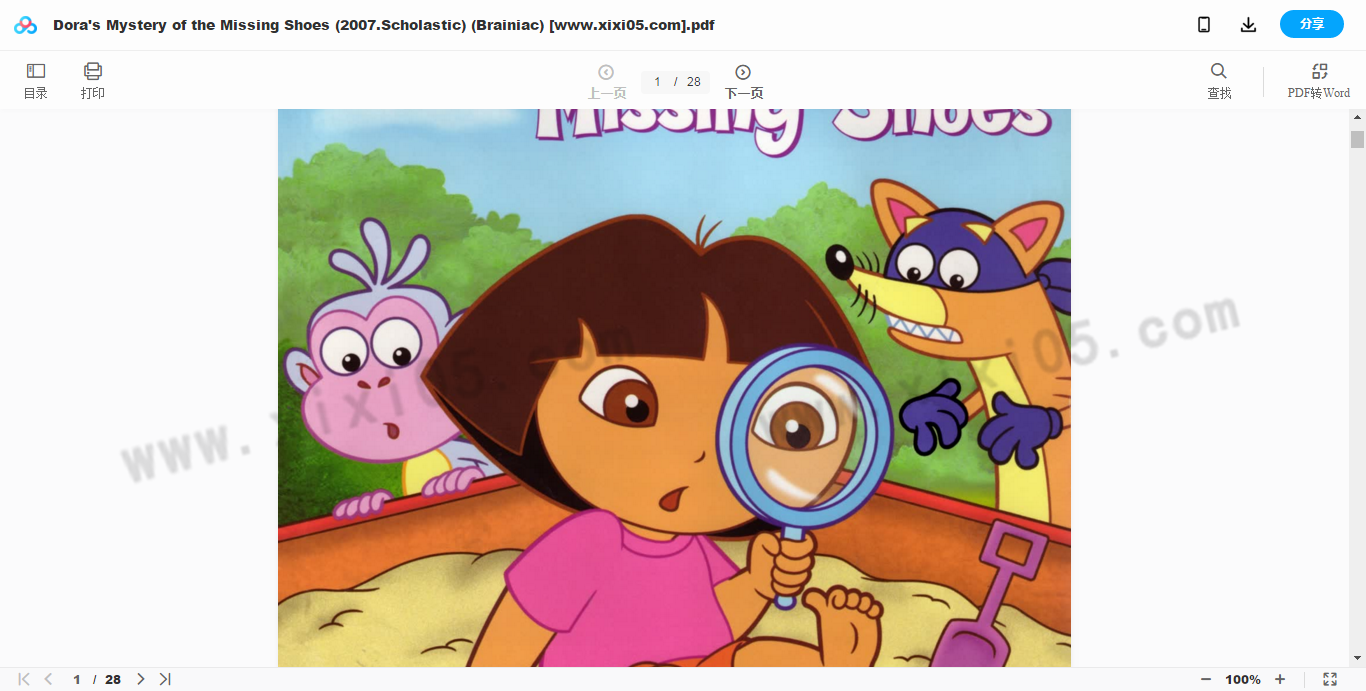Jump to the last page in the bottom bar

[x=165, y=679]
